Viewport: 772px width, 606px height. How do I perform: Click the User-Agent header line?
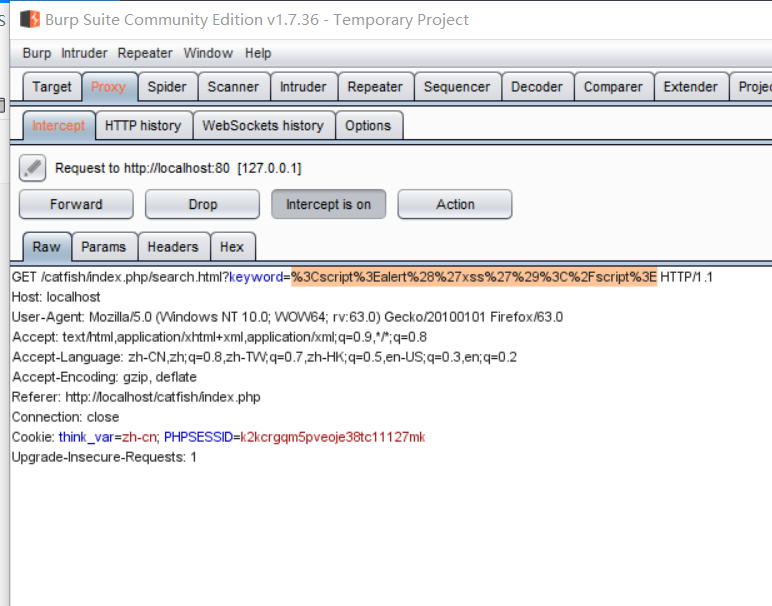[x=288, y=317]
